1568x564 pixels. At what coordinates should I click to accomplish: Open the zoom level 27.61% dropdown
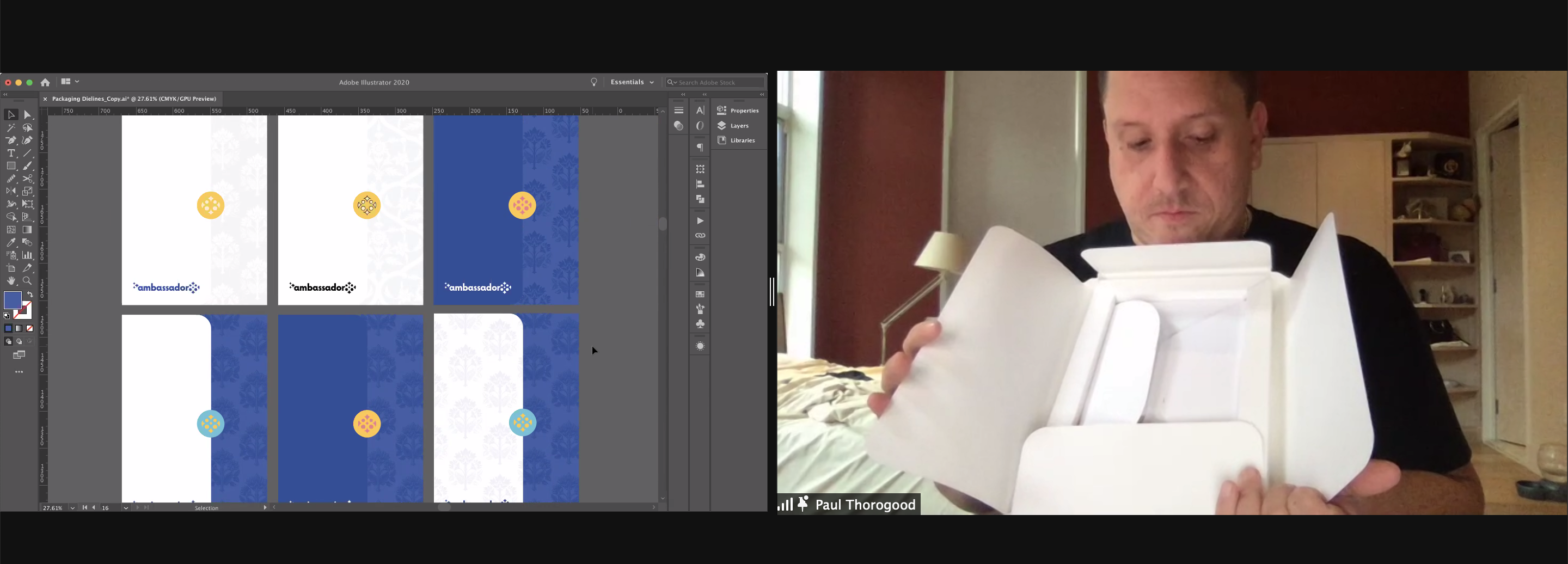coord(72,507)
